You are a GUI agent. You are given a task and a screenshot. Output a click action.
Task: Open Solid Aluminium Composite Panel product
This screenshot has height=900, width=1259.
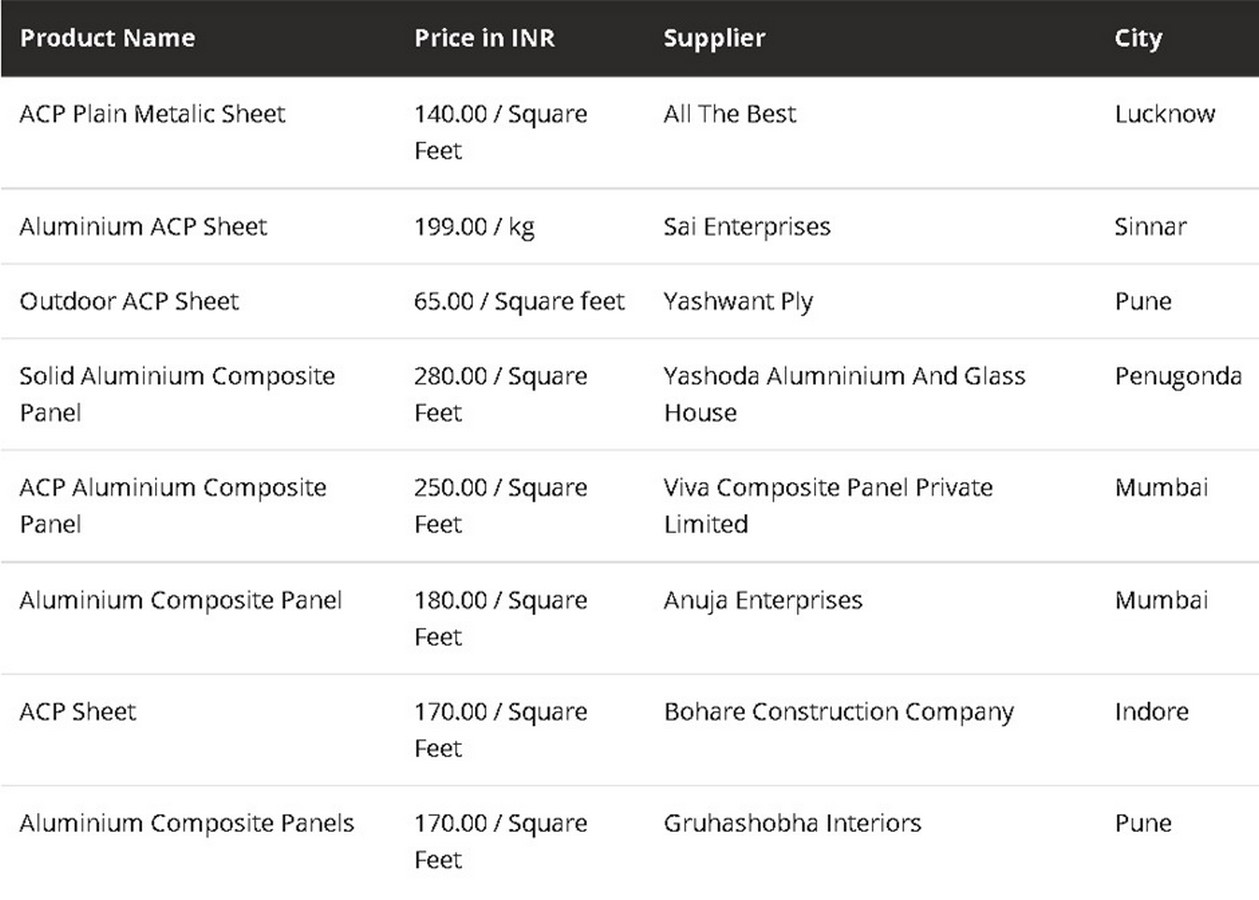pyautogui.click(x=177, y=394)
